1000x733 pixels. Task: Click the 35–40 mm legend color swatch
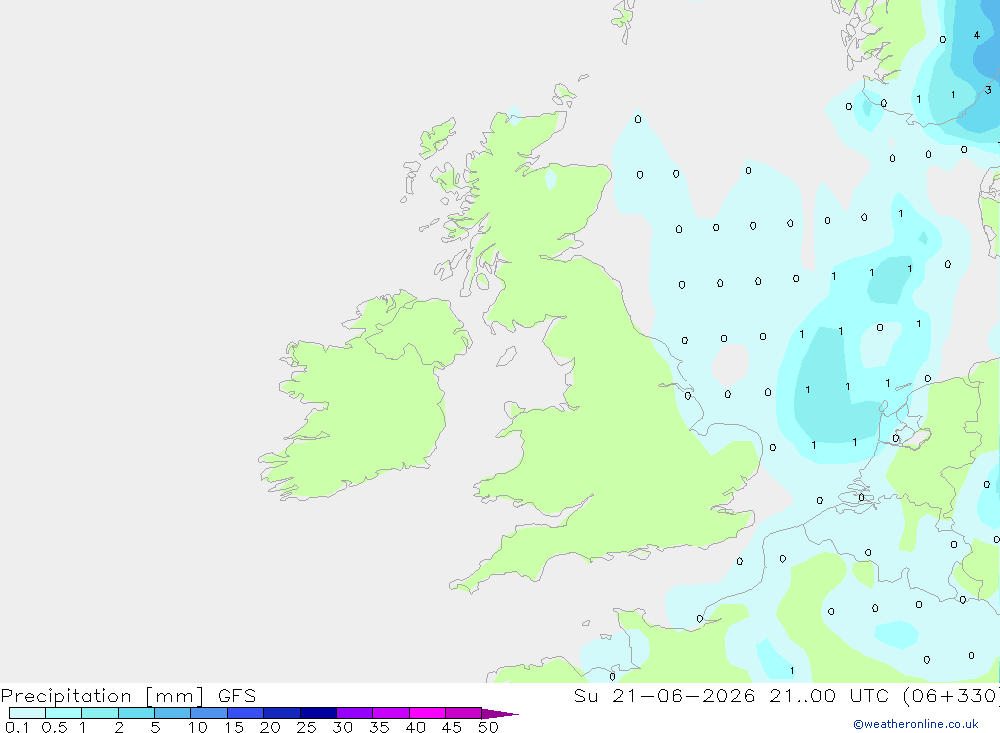[x=391, y=713]
